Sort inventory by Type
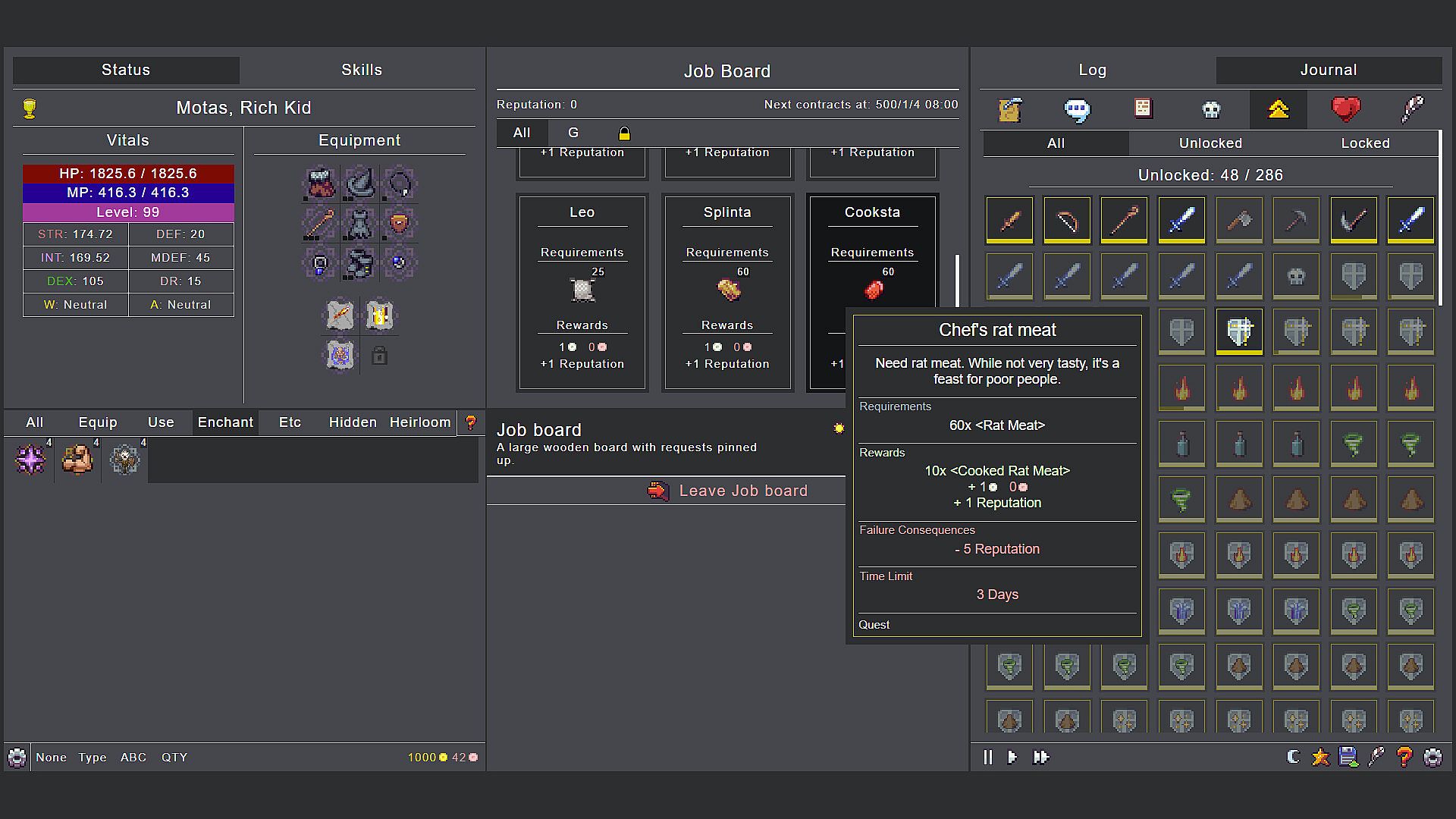Image resolution: width=1456 pixels, height=819 pixels. click(93, 757)
